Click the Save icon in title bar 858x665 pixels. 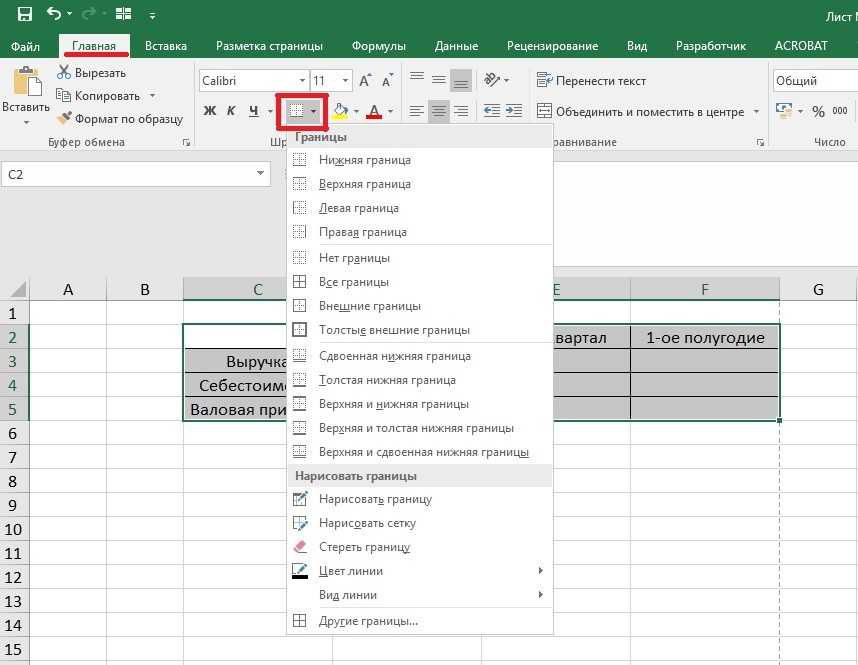22,15
